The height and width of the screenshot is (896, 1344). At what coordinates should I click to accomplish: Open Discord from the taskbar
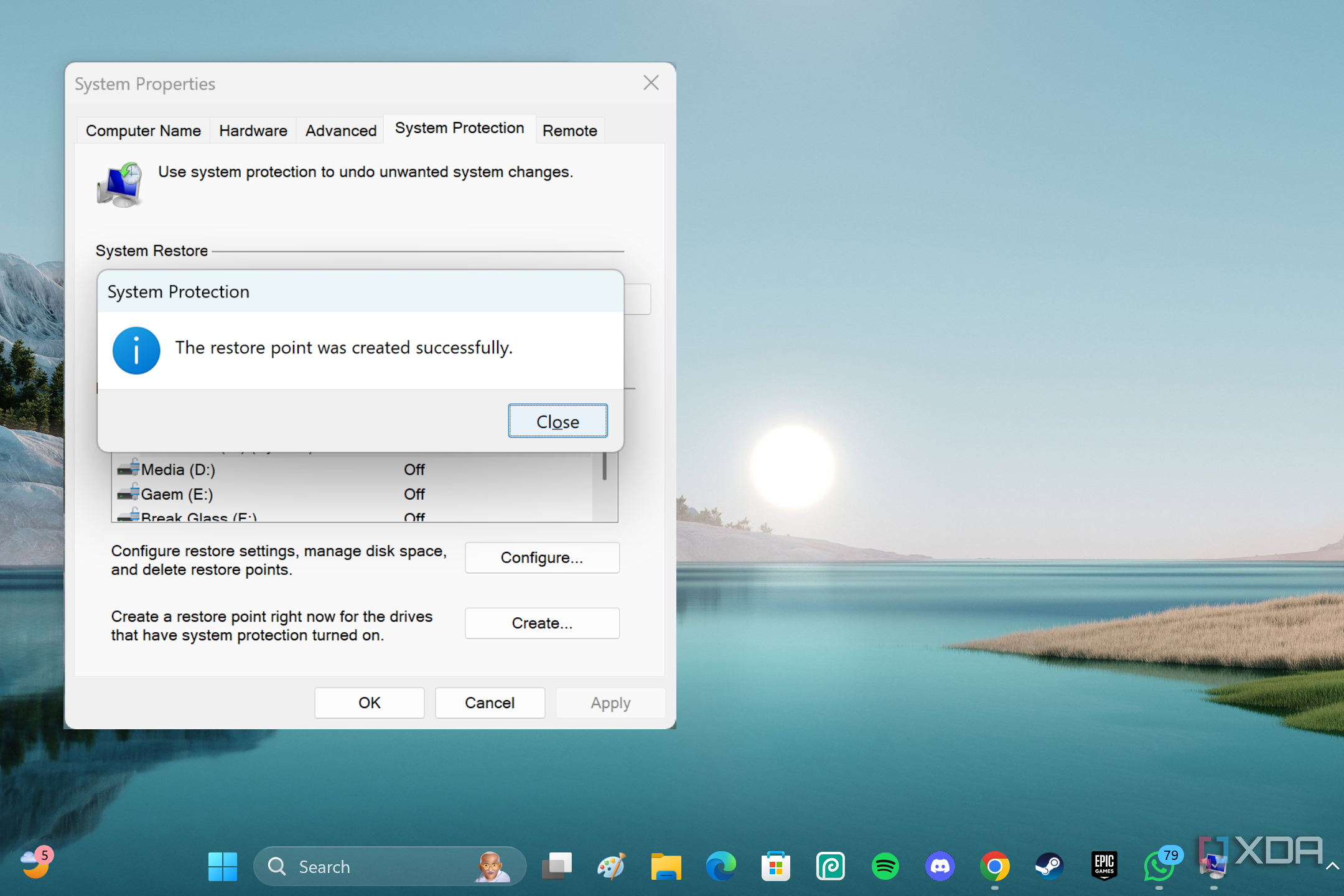[940, 866]
